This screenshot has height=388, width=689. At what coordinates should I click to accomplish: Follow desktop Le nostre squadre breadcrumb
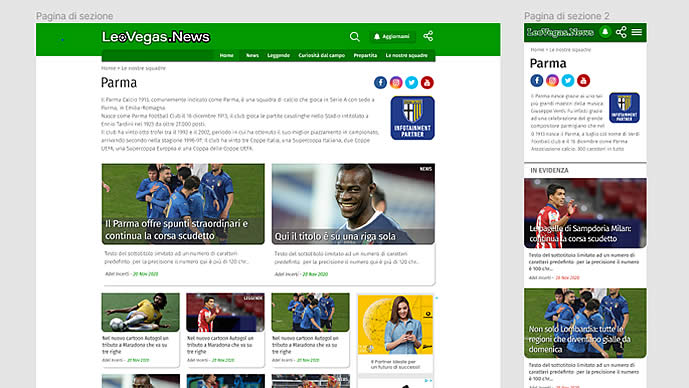coord(143,68)
